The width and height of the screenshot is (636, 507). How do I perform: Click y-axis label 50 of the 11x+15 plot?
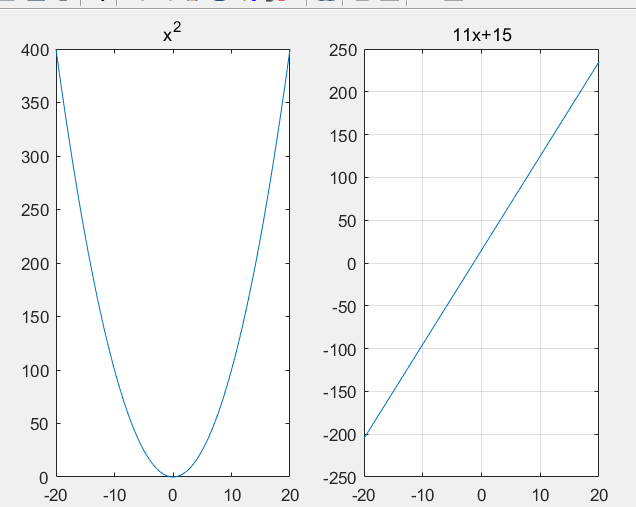click(348, 221)
